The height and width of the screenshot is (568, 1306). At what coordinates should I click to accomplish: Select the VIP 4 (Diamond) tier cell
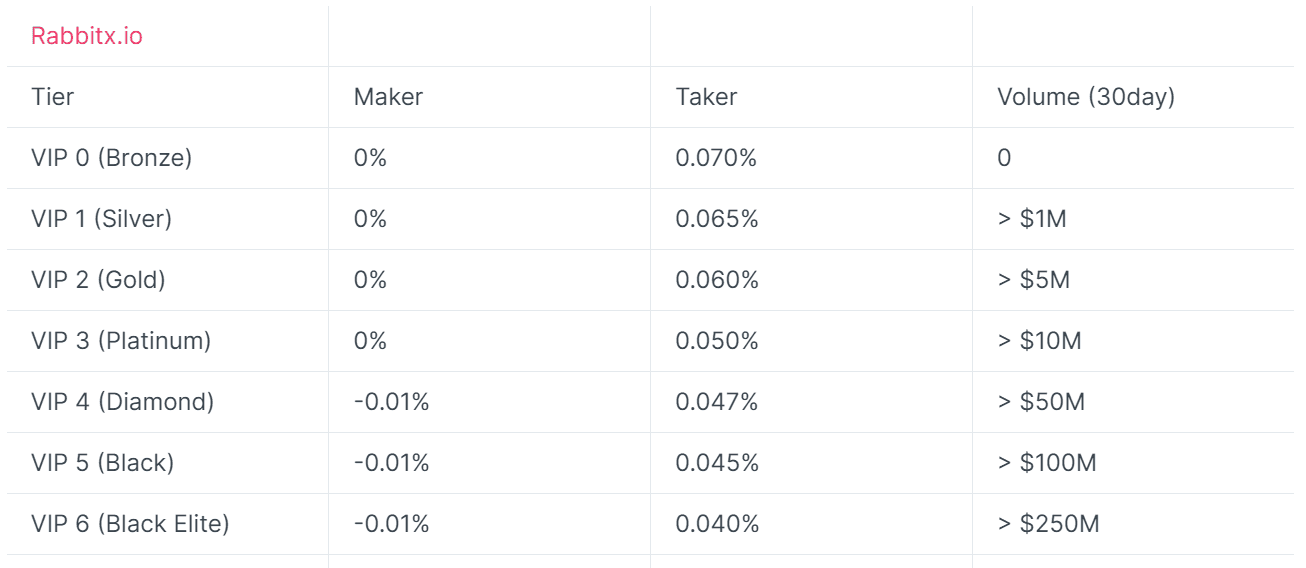123,402
